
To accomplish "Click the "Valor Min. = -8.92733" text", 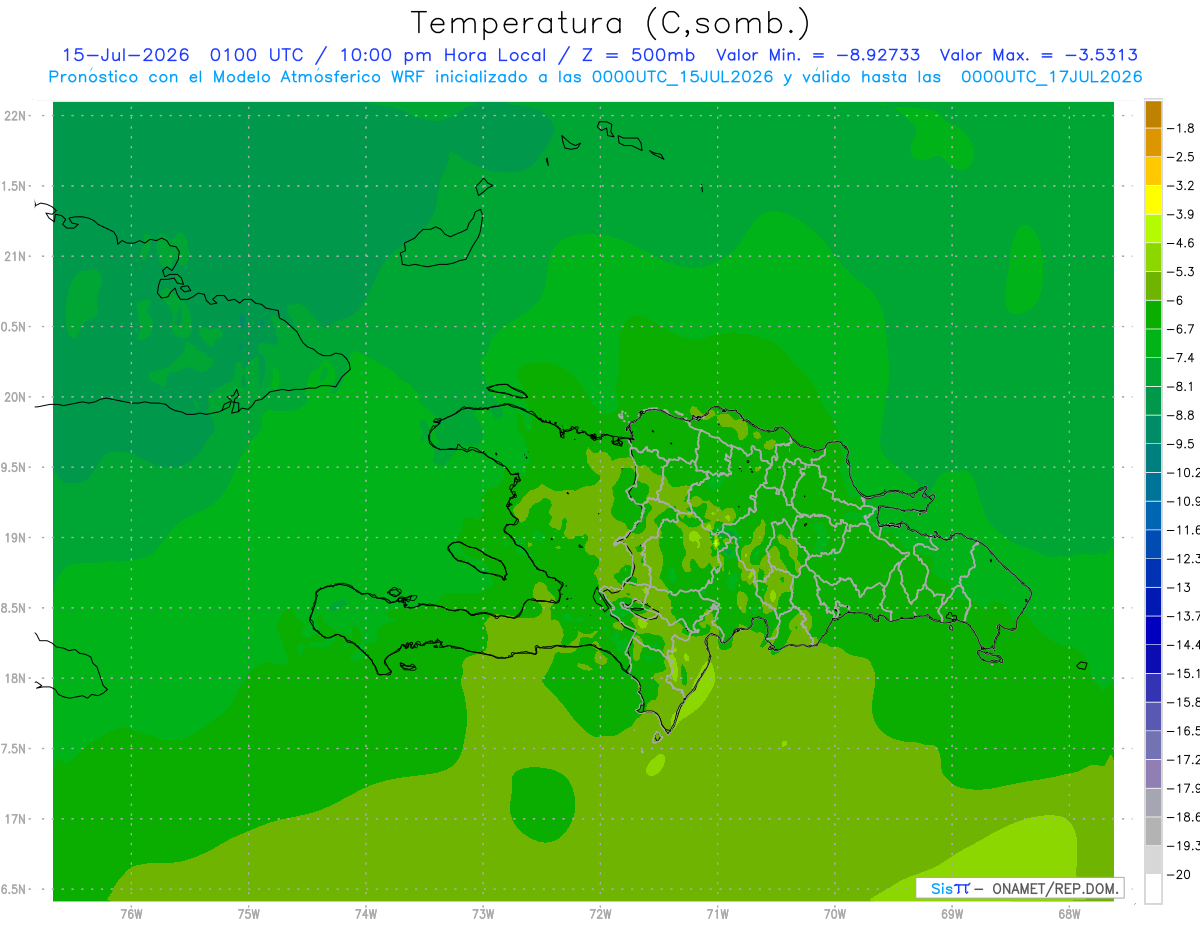I will tap(819, 55).
